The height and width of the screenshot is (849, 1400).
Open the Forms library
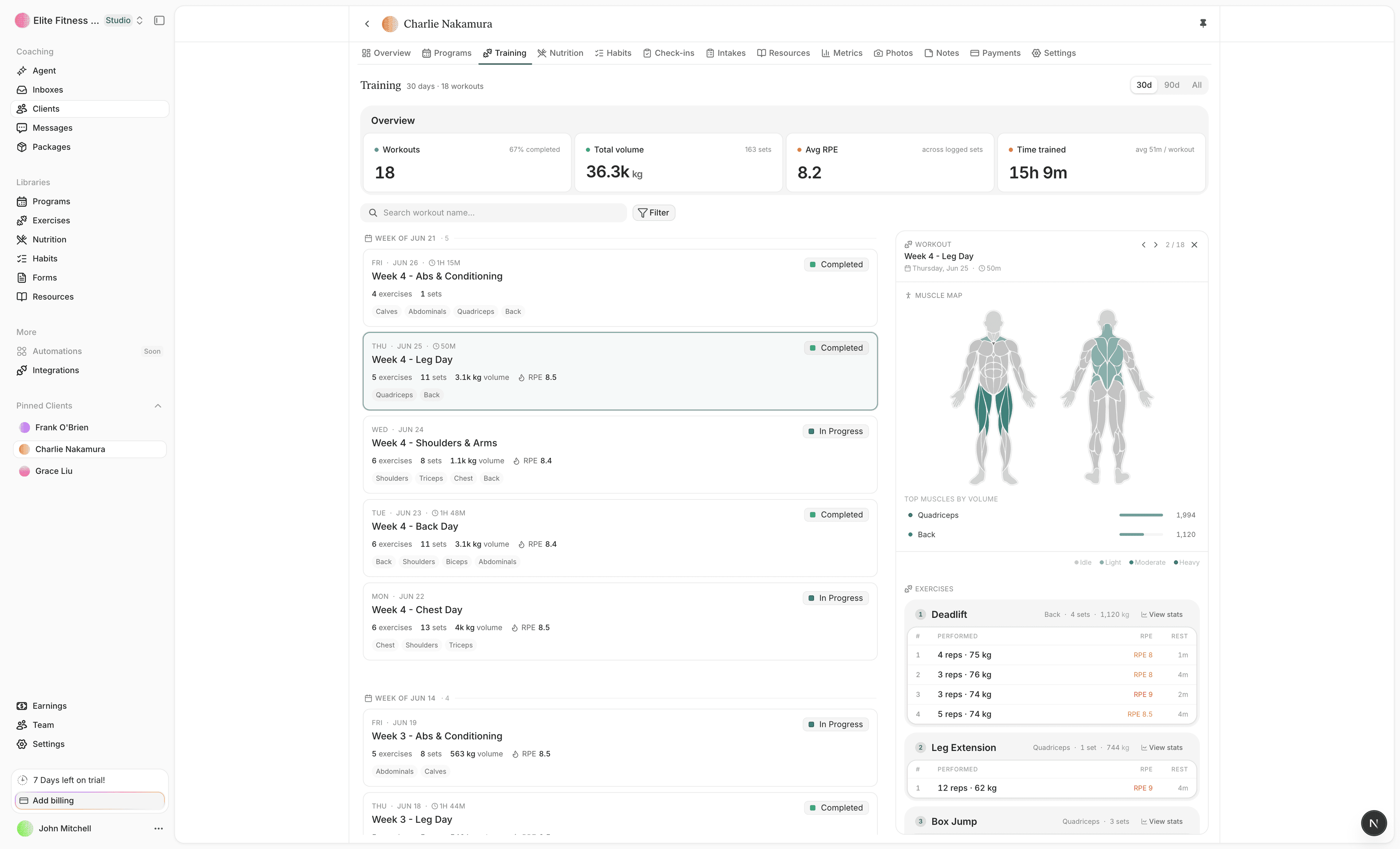tap(90, 277)
